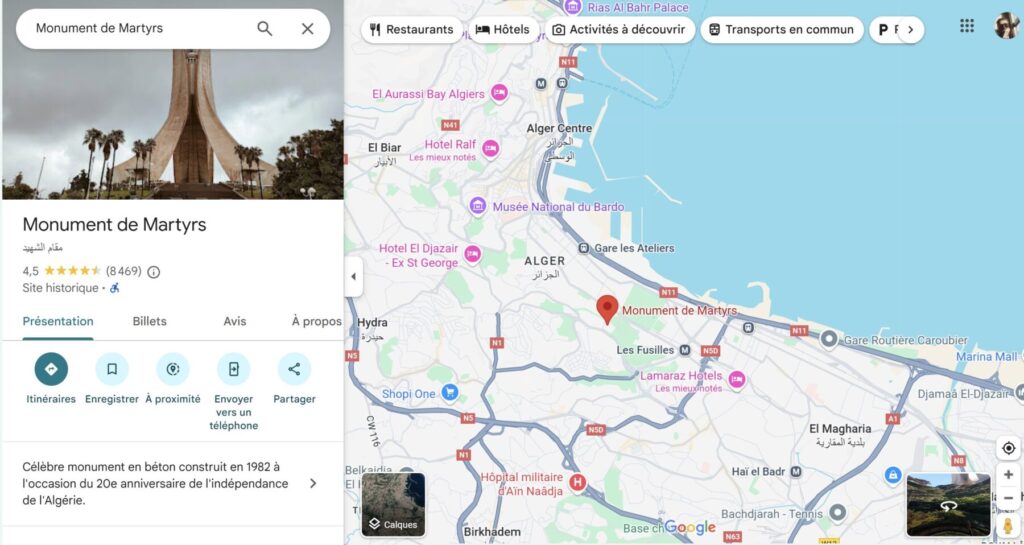This screenshot has height=545, width=1024.
Task: Collapse the side panel arrow
Action: pyautogui.click(x=353, y=276)
